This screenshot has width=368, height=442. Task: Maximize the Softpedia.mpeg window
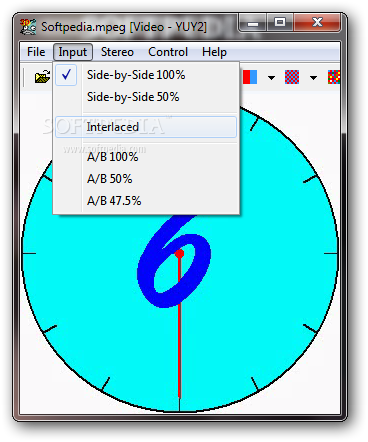click(x=280, y=23)
